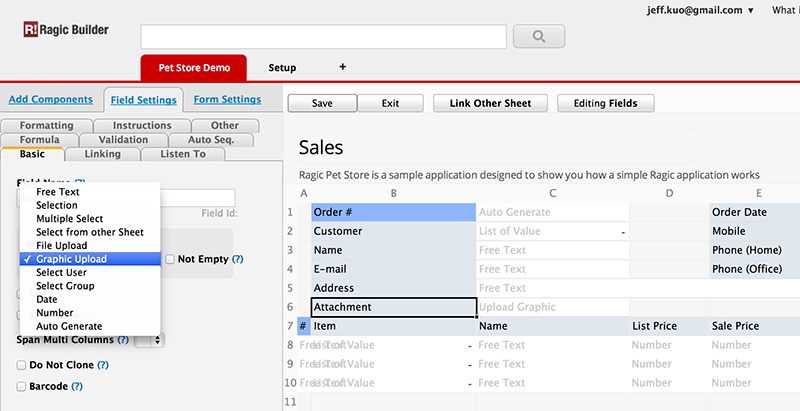Open the Linking sub-tab

click(103, 154)
